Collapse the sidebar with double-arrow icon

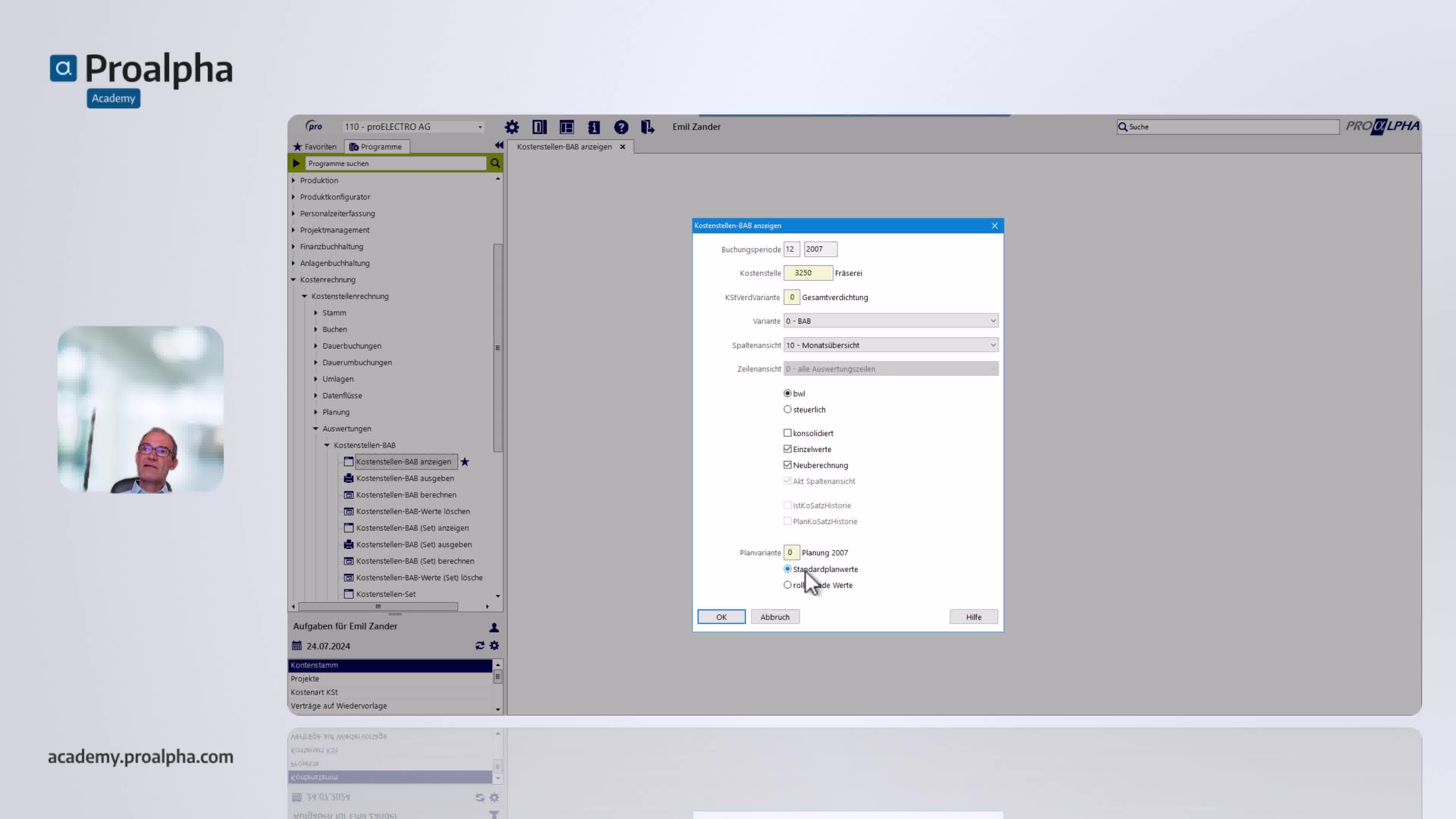pos(499,145)
